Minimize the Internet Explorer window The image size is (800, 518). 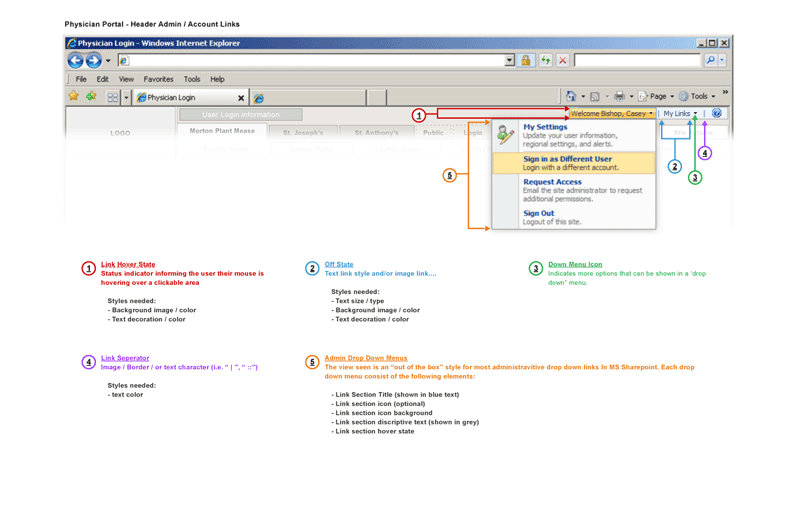click(x=701, y=43)
